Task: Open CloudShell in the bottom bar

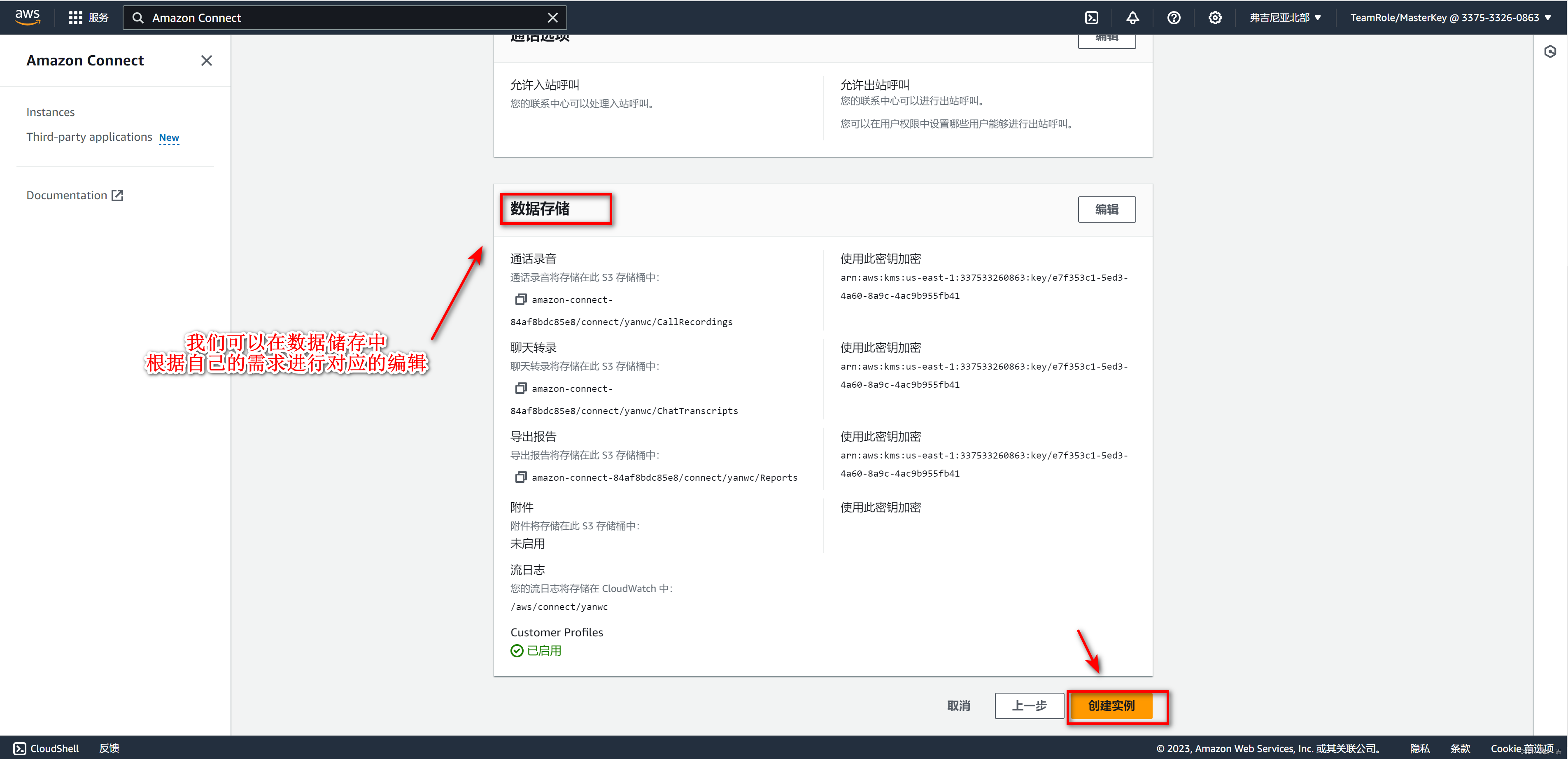Action: point(46,748)
